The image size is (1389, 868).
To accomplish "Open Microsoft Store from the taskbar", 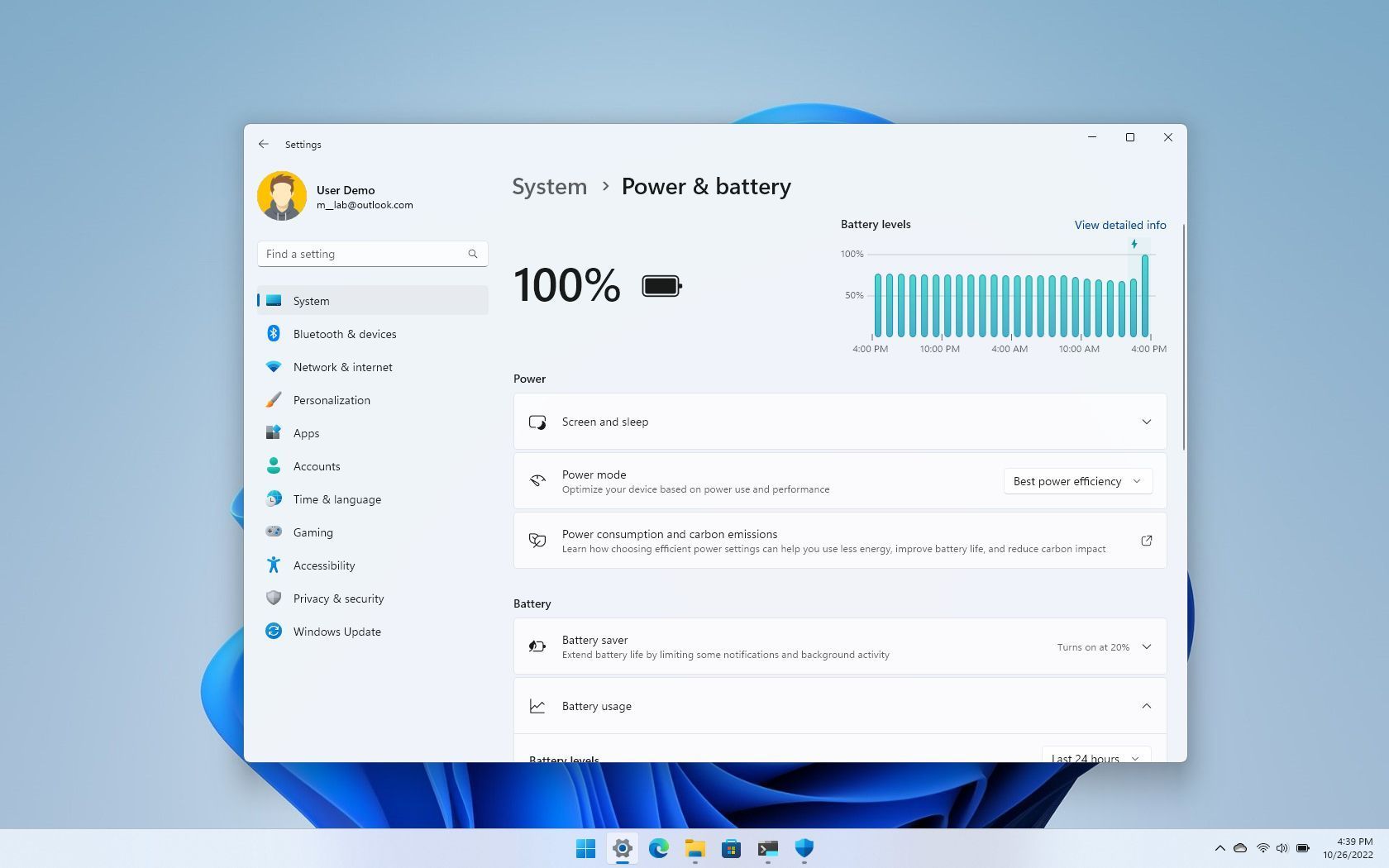I will [x=731, y=849].
